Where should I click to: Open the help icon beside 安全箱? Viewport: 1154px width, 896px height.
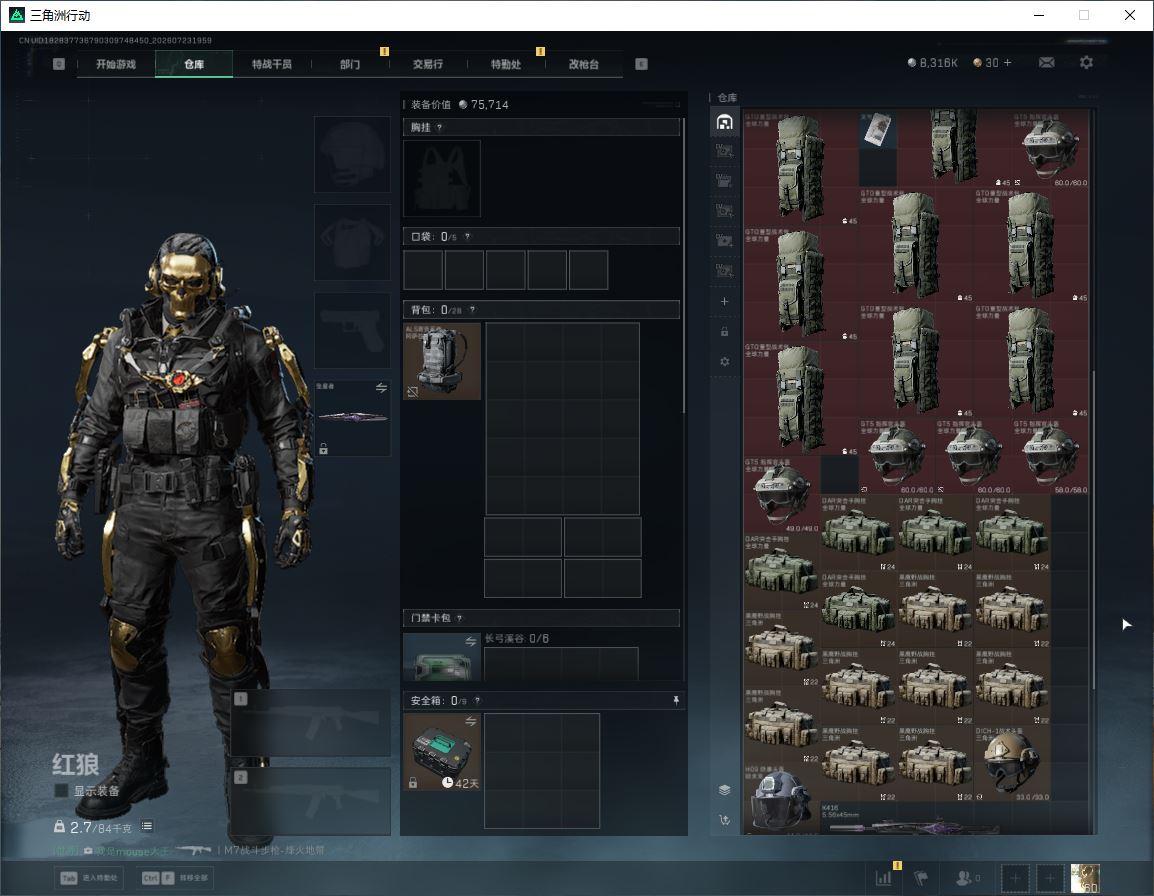click(477, 700)
